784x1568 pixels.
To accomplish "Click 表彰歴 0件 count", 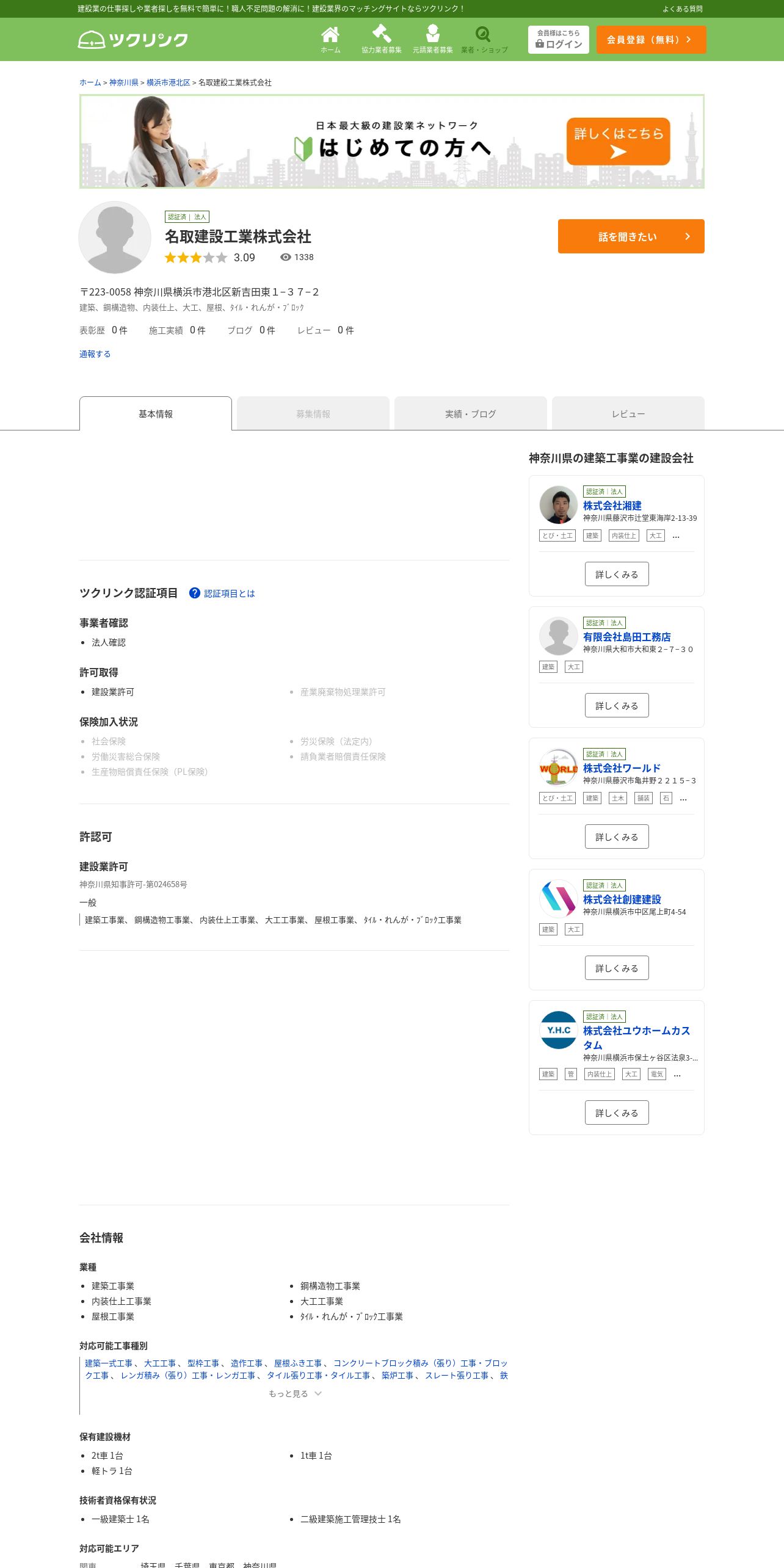I will [103, 330].
